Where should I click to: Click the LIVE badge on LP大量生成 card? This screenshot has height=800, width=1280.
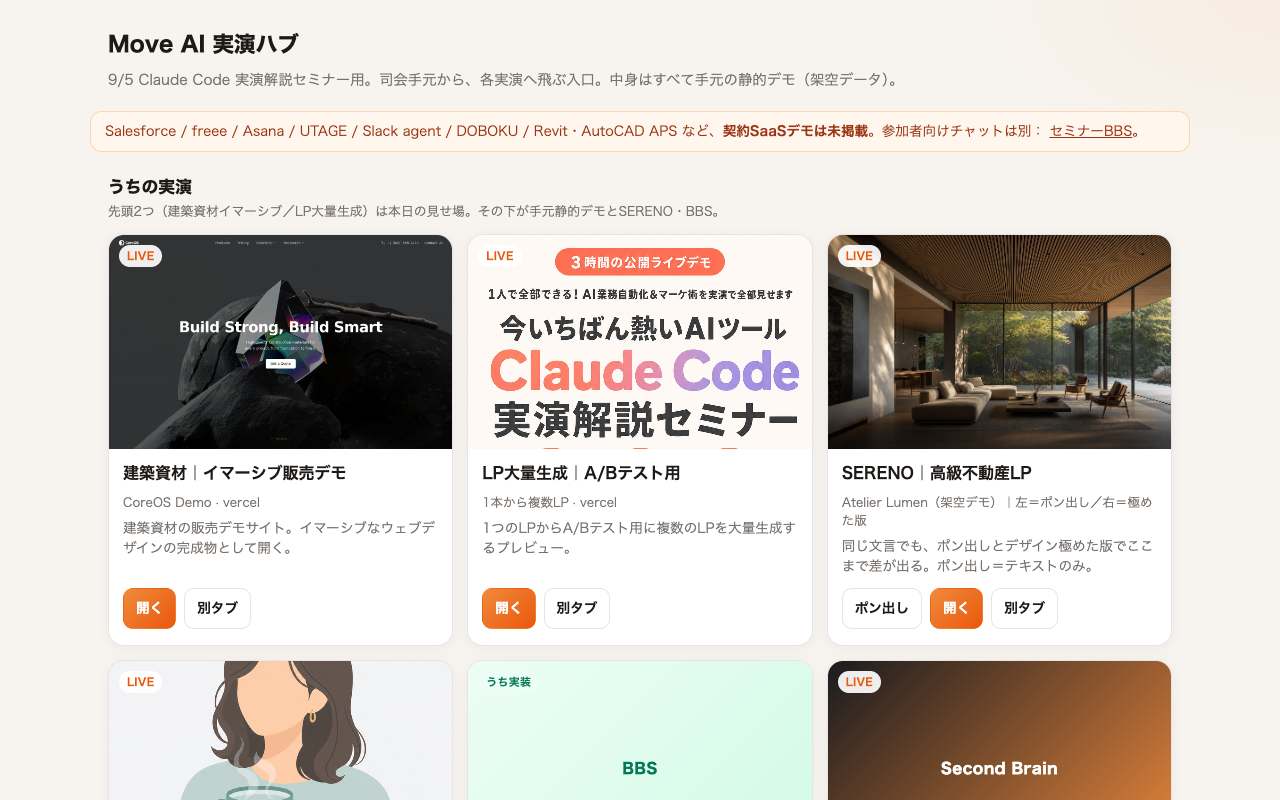500,256
